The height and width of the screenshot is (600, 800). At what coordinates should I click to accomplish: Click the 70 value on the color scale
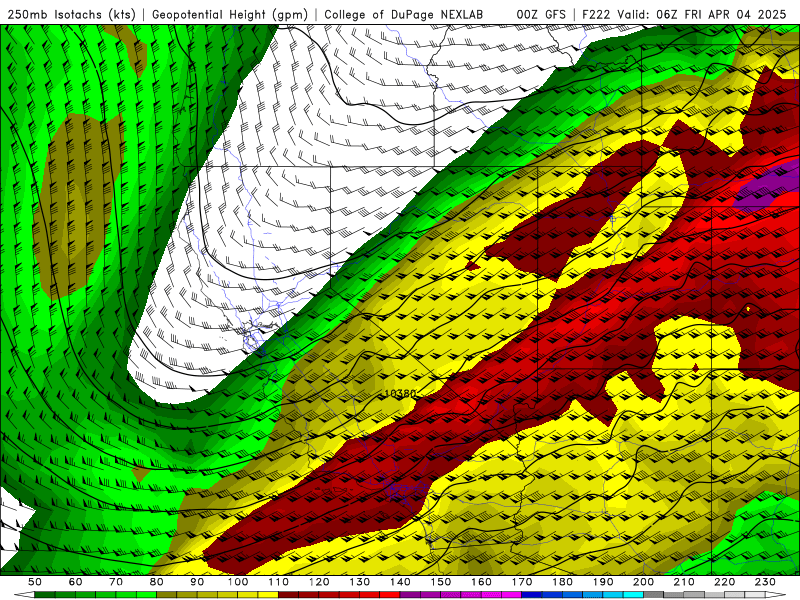click(x=116, y=582)
